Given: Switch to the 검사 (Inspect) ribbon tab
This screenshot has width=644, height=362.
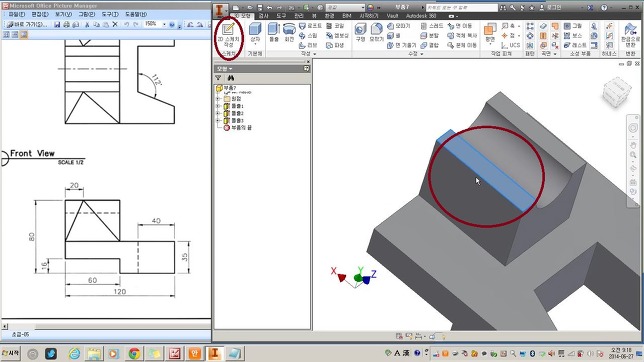Looking at the screenshot, I should 263,16.
